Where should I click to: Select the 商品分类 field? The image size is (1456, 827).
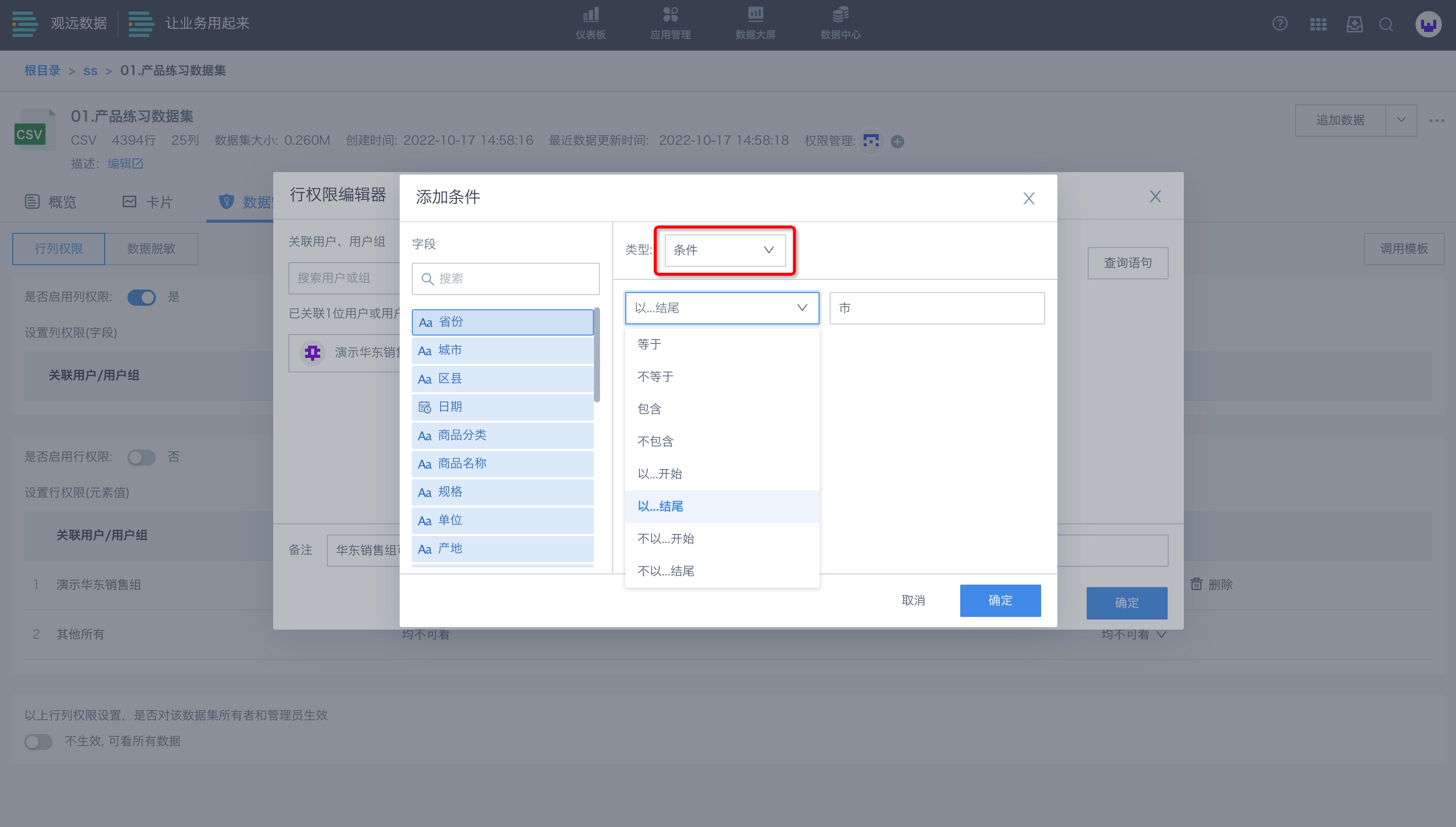502,436
